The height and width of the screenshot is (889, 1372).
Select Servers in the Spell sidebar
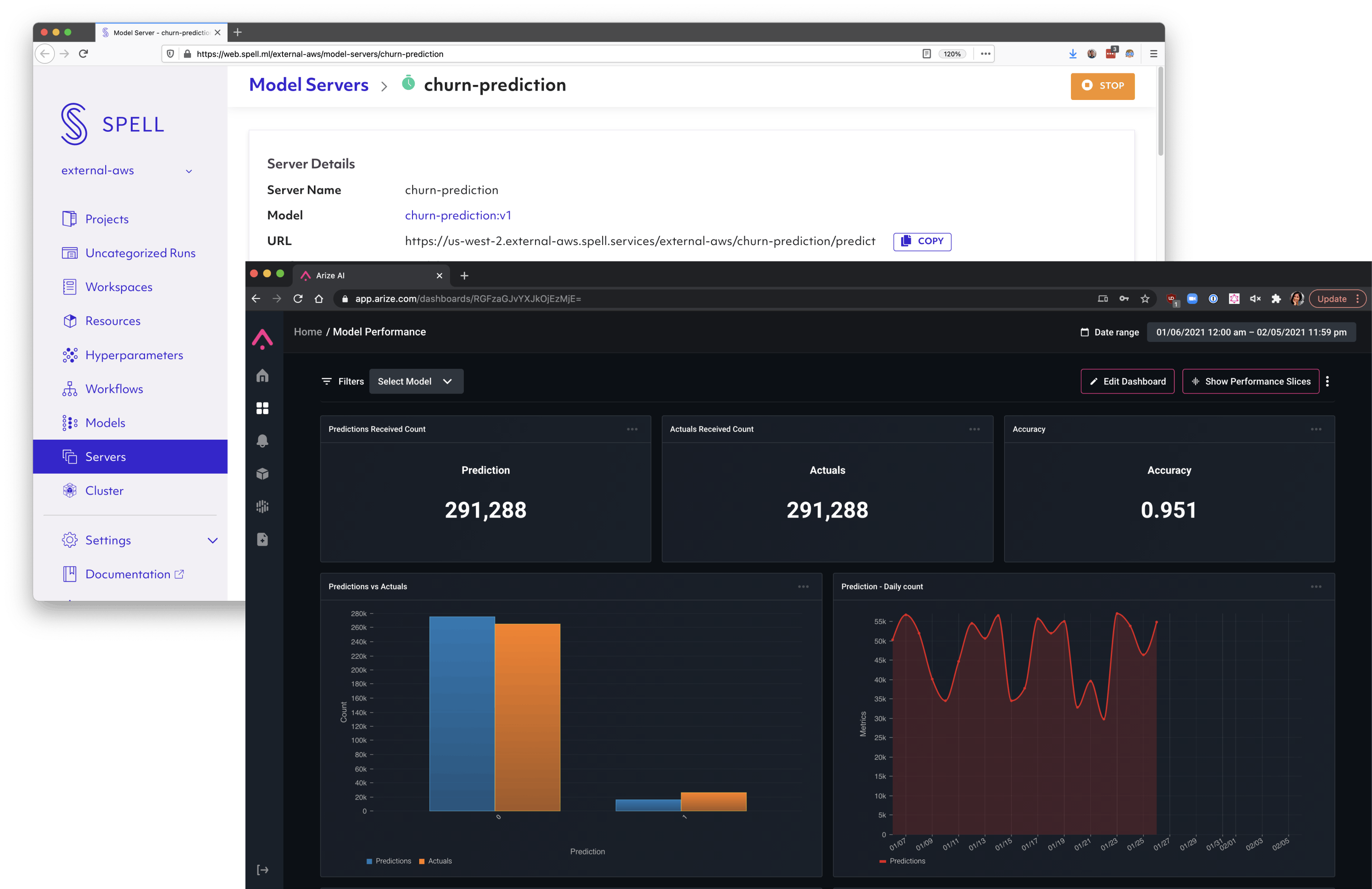(x=130, y=456)
